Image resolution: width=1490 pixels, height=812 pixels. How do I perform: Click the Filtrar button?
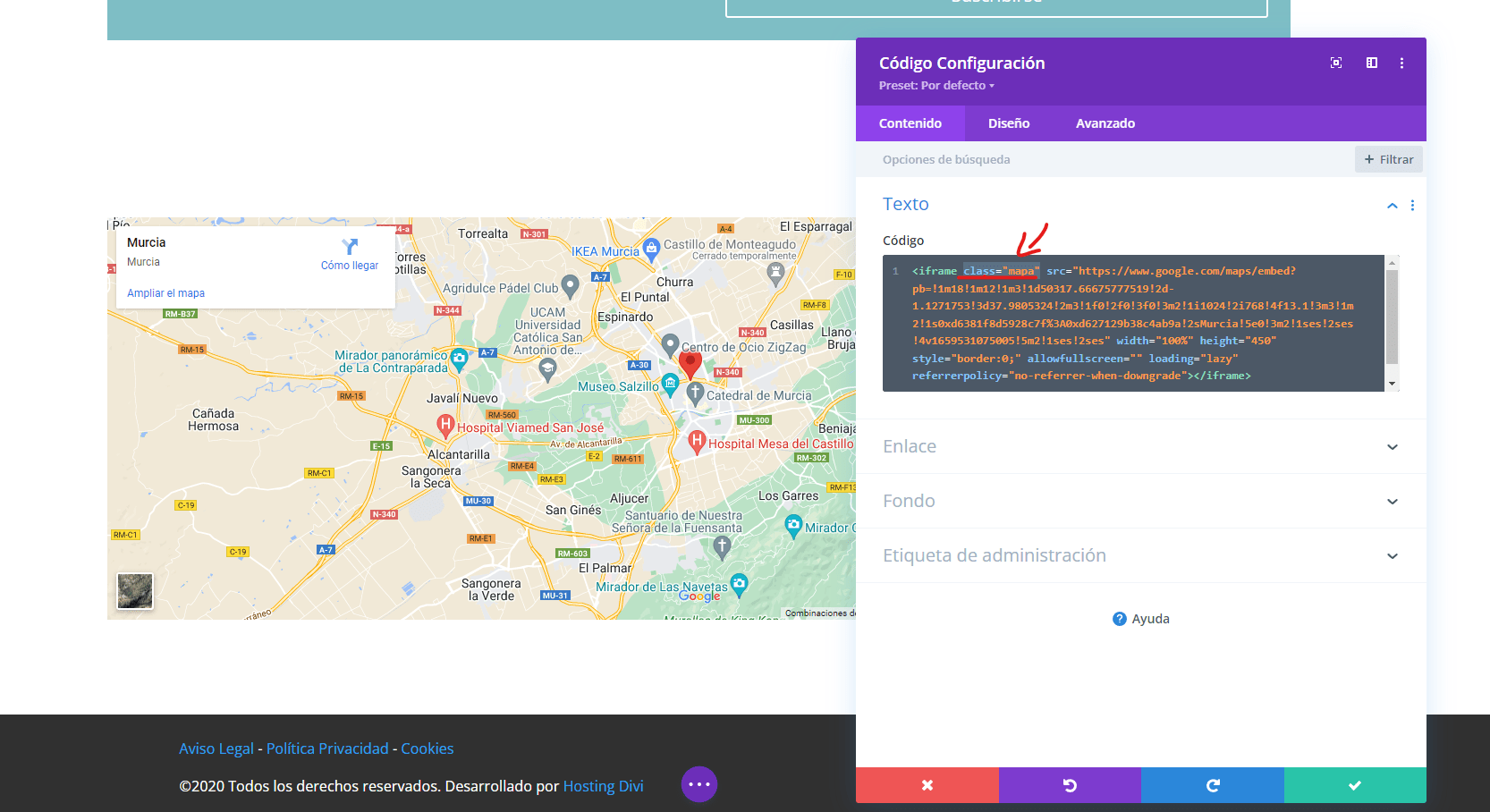(x=1389, y=159)
